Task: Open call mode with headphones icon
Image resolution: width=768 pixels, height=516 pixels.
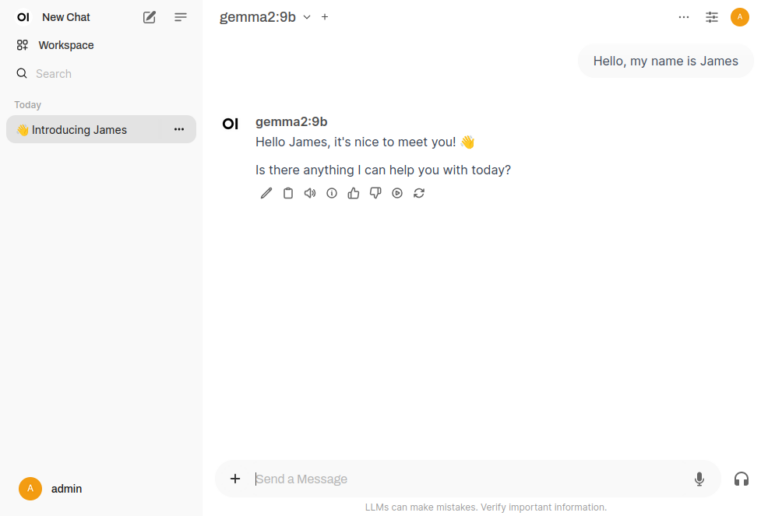Action: [x=741, y=479]
